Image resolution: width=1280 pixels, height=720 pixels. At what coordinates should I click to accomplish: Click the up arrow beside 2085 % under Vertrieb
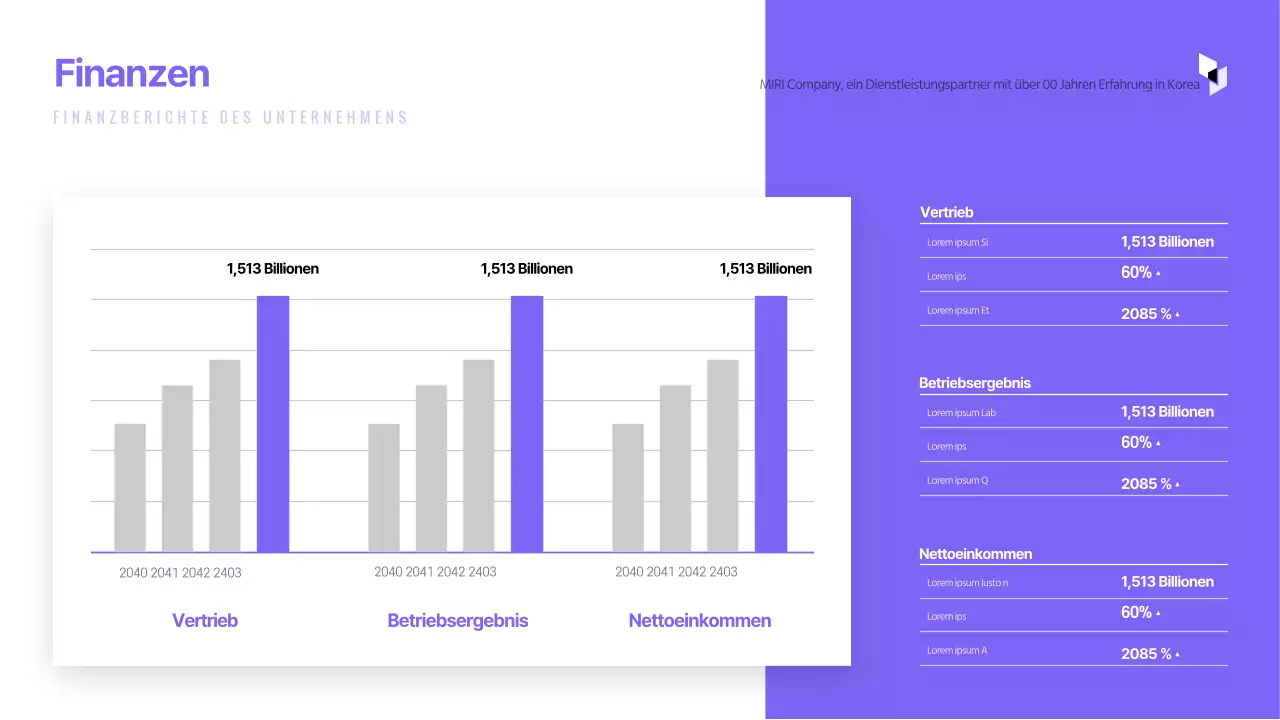(1177, 315)
